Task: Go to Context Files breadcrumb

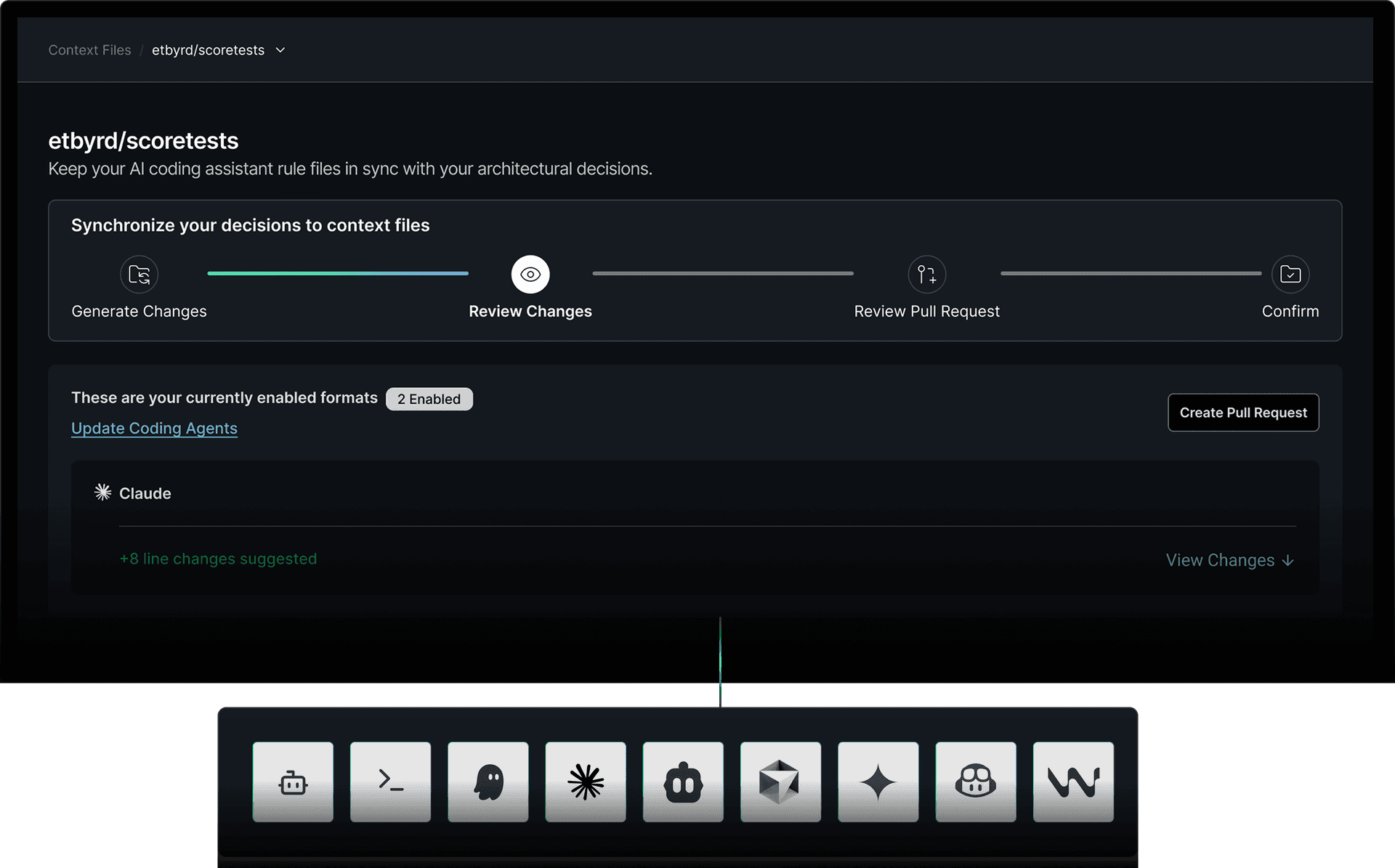Action: (x=89, y=50)
